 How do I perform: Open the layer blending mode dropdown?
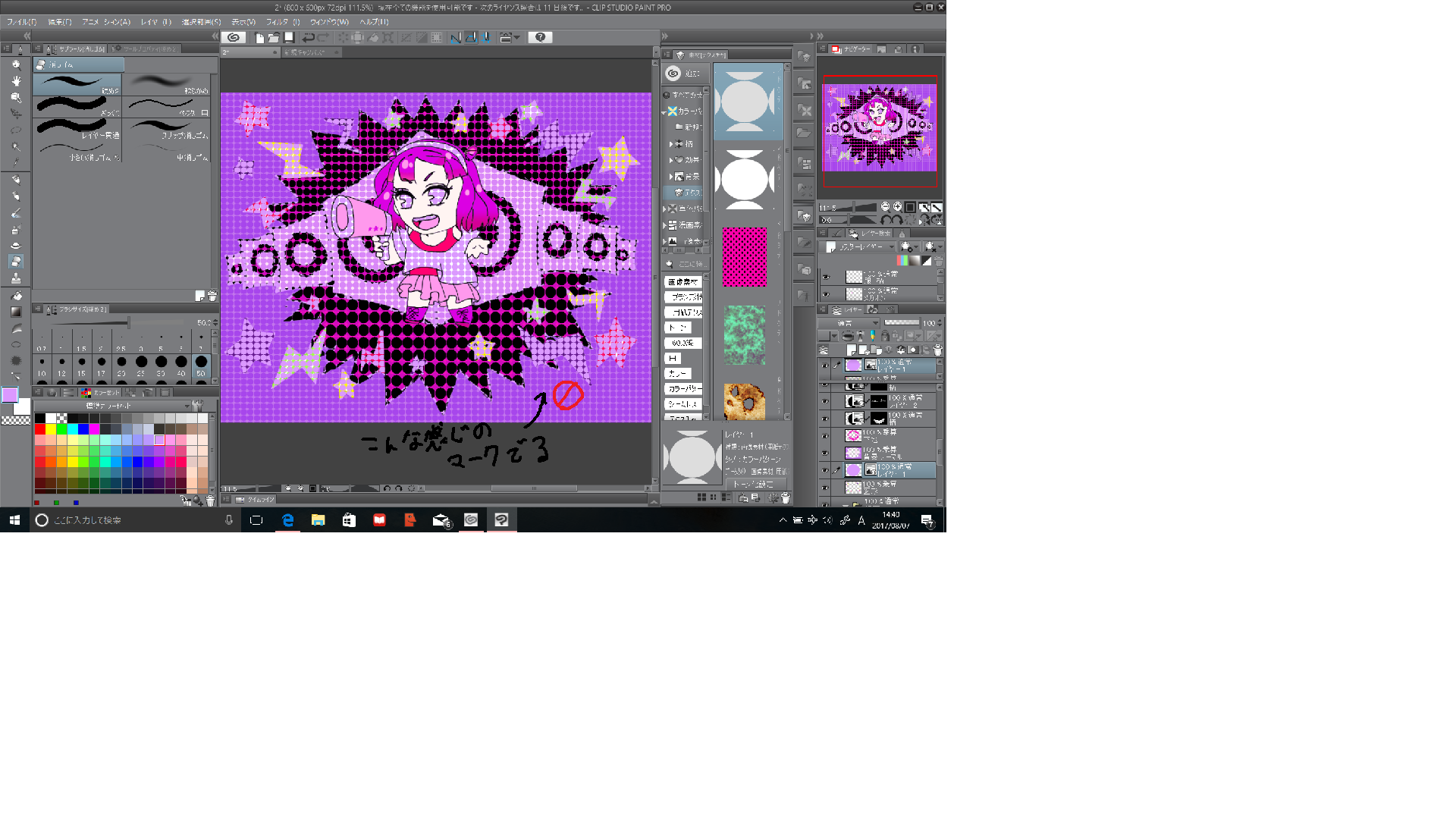pos(848,323)
